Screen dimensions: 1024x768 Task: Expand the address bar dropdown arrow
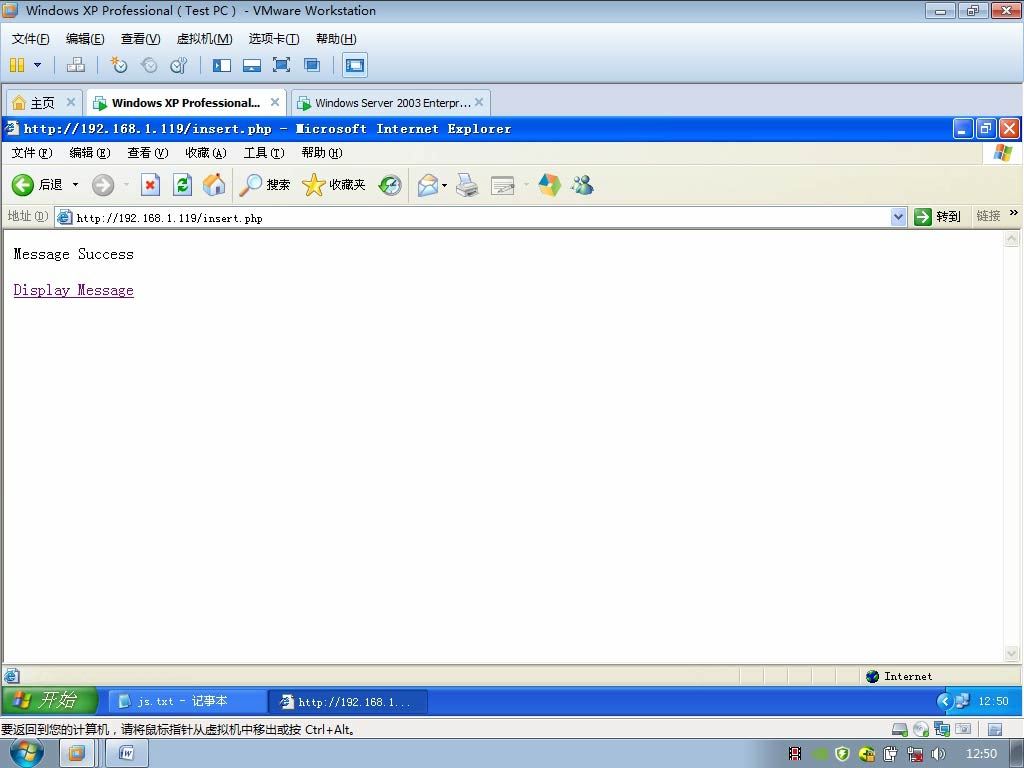click(x=899, y=217)
